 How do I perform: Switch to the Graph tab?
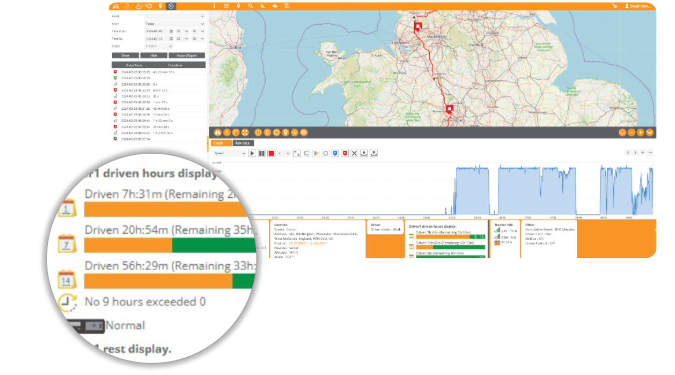[x=219, y=143]
